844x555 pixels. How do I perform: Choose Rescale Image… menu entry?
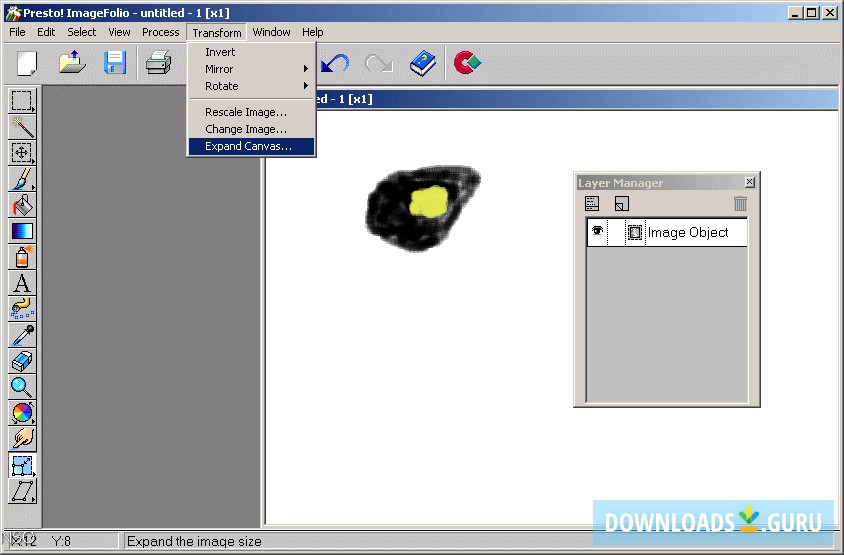[251, 112]
